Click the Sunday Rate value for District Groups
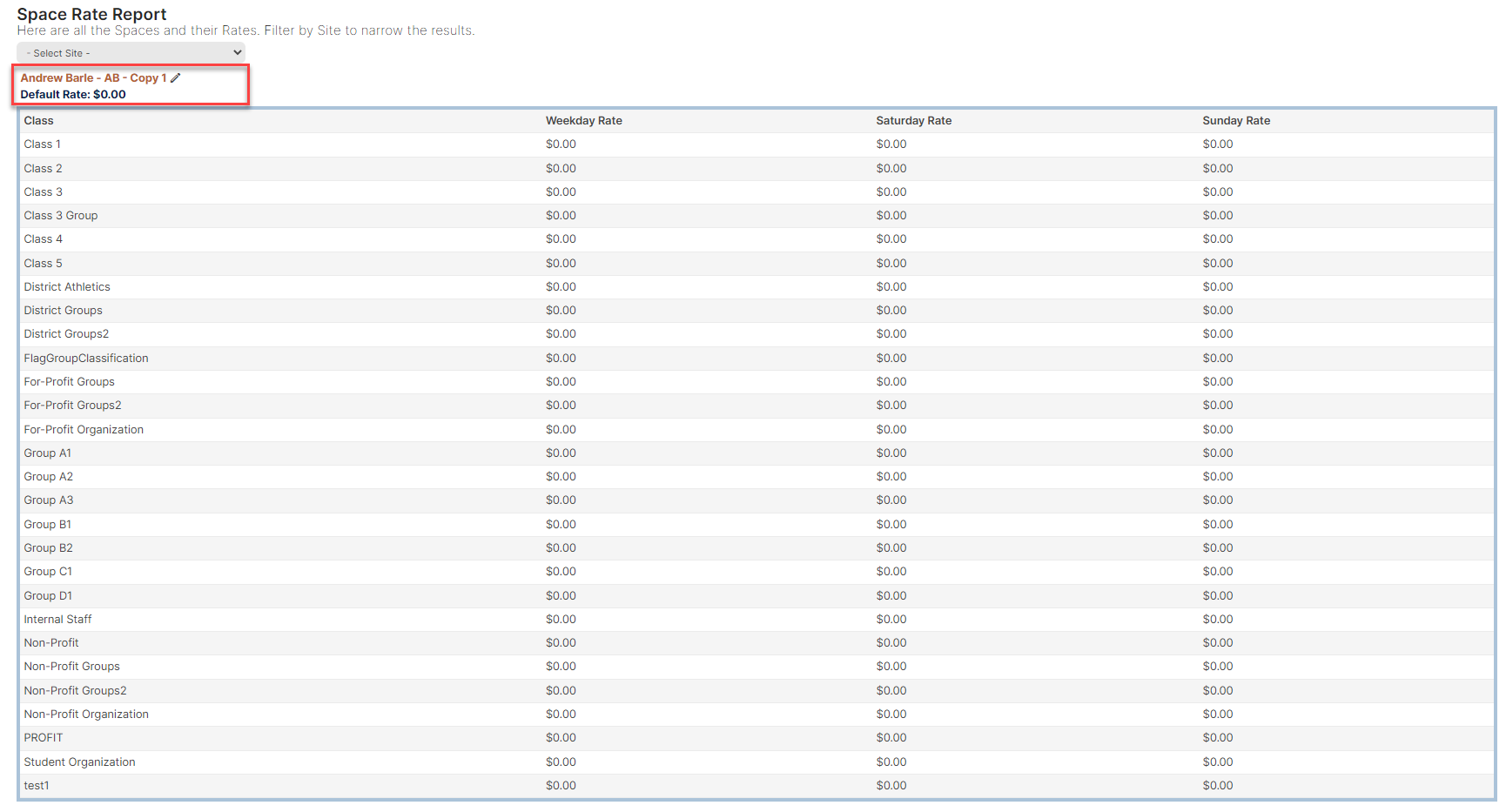This screenshot has width=1506, height=812. (x=1218, y=311)
